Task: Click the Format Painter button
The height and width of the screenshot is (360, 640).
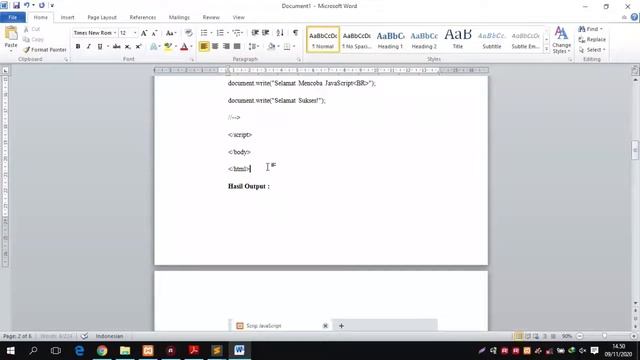Action: (x=44, y=50)
